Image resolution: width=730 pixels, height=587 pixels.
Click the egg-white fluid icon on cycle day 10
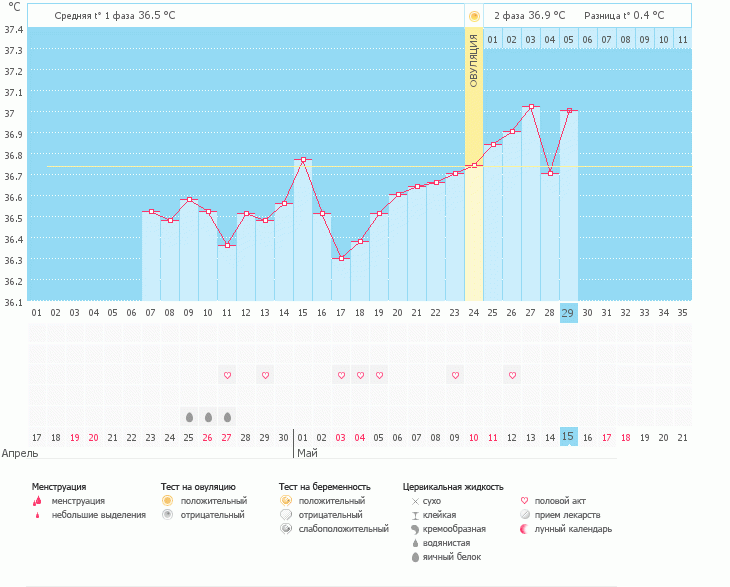208,416
